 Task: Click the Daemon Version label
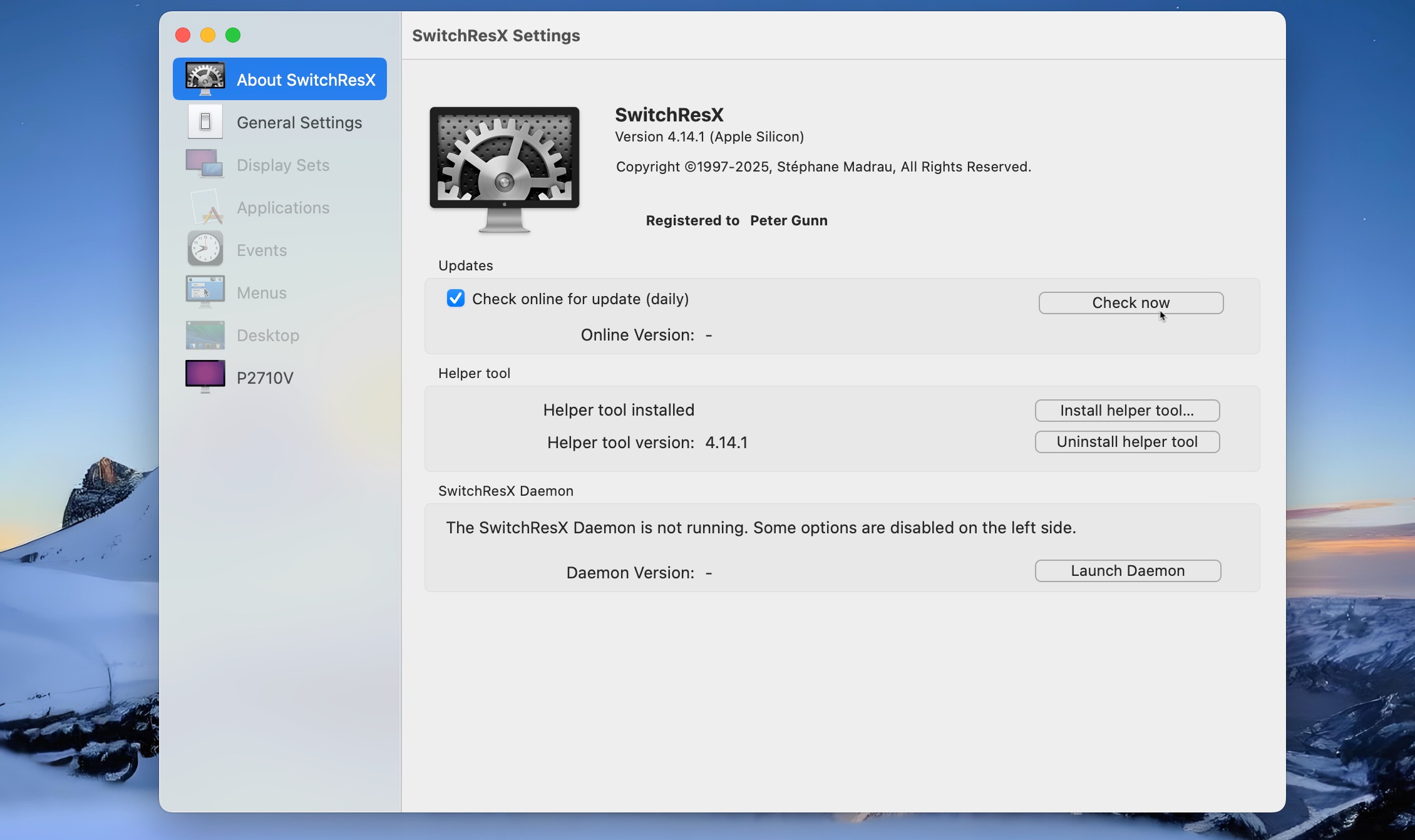(630, 573)
